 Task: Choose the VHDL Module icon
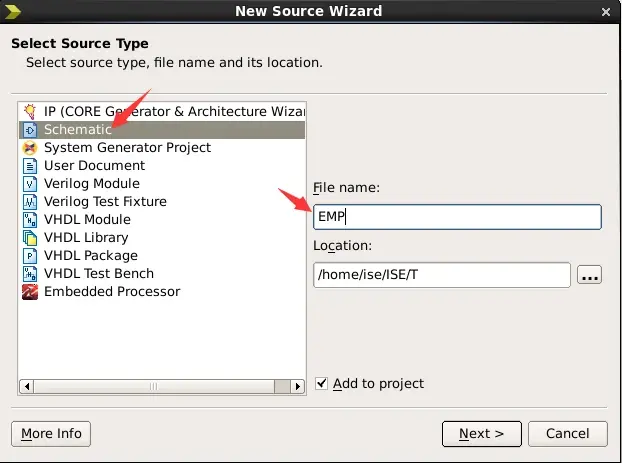(x=30, y=219)
